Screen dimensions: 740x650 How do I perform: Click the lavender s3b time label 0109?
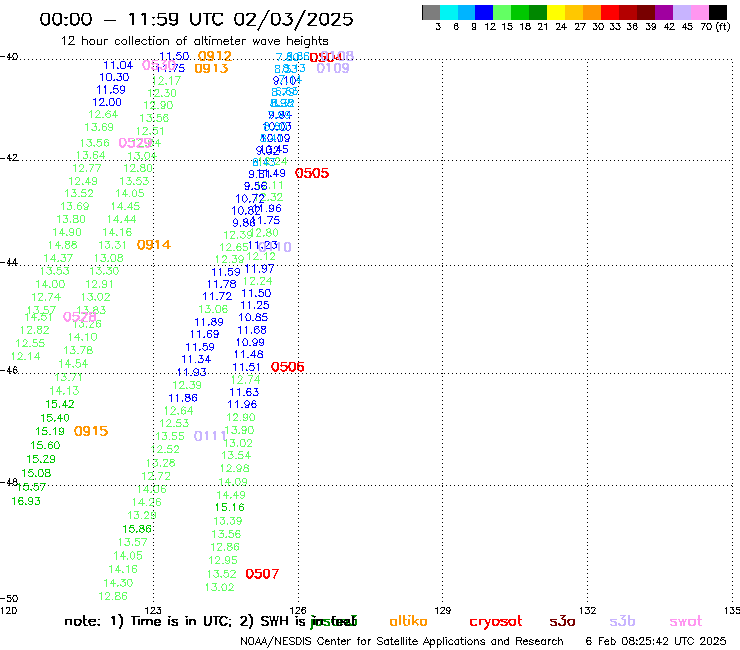(x=333, y=68)
